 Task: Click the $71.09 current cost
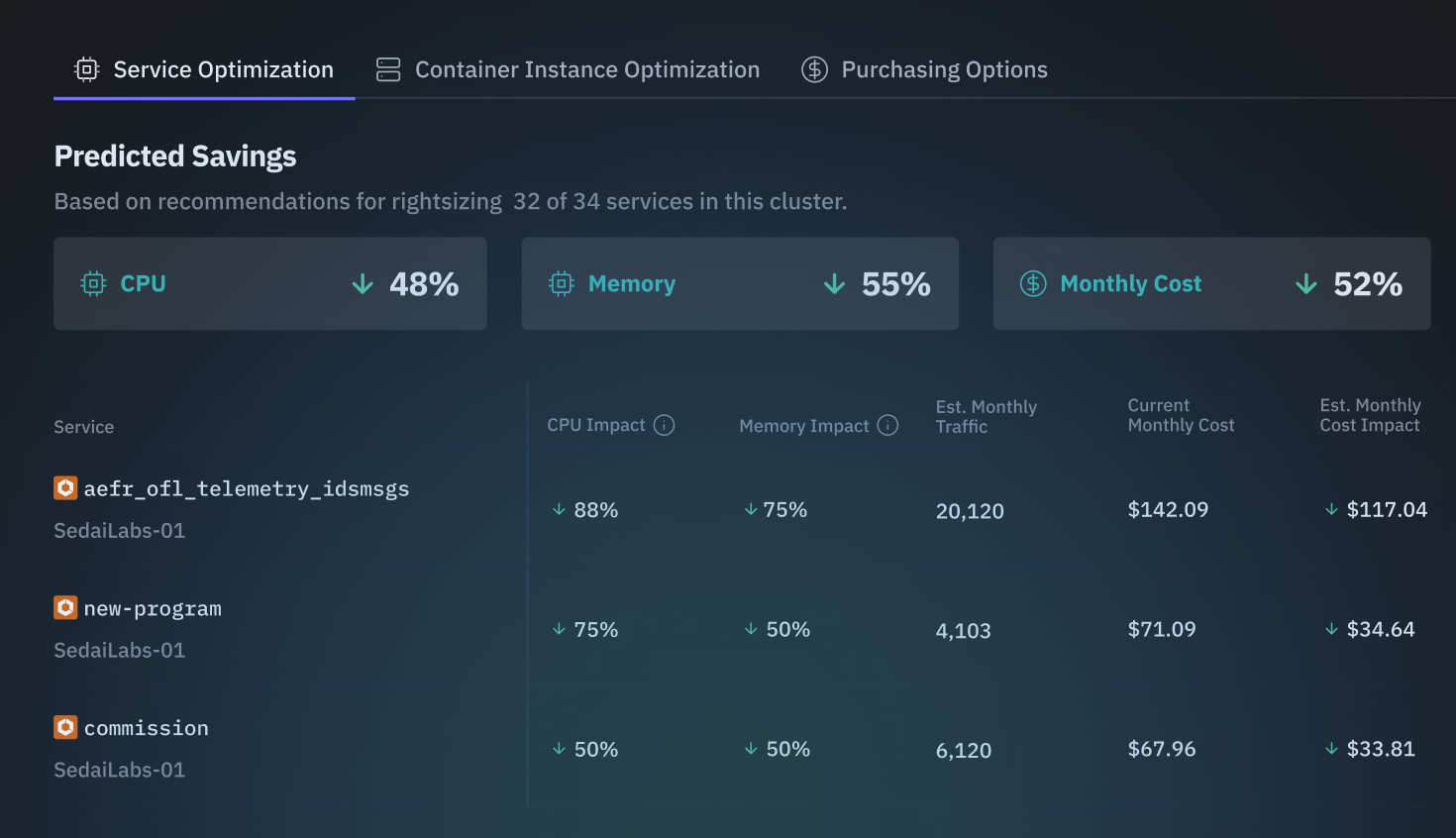1162,629
